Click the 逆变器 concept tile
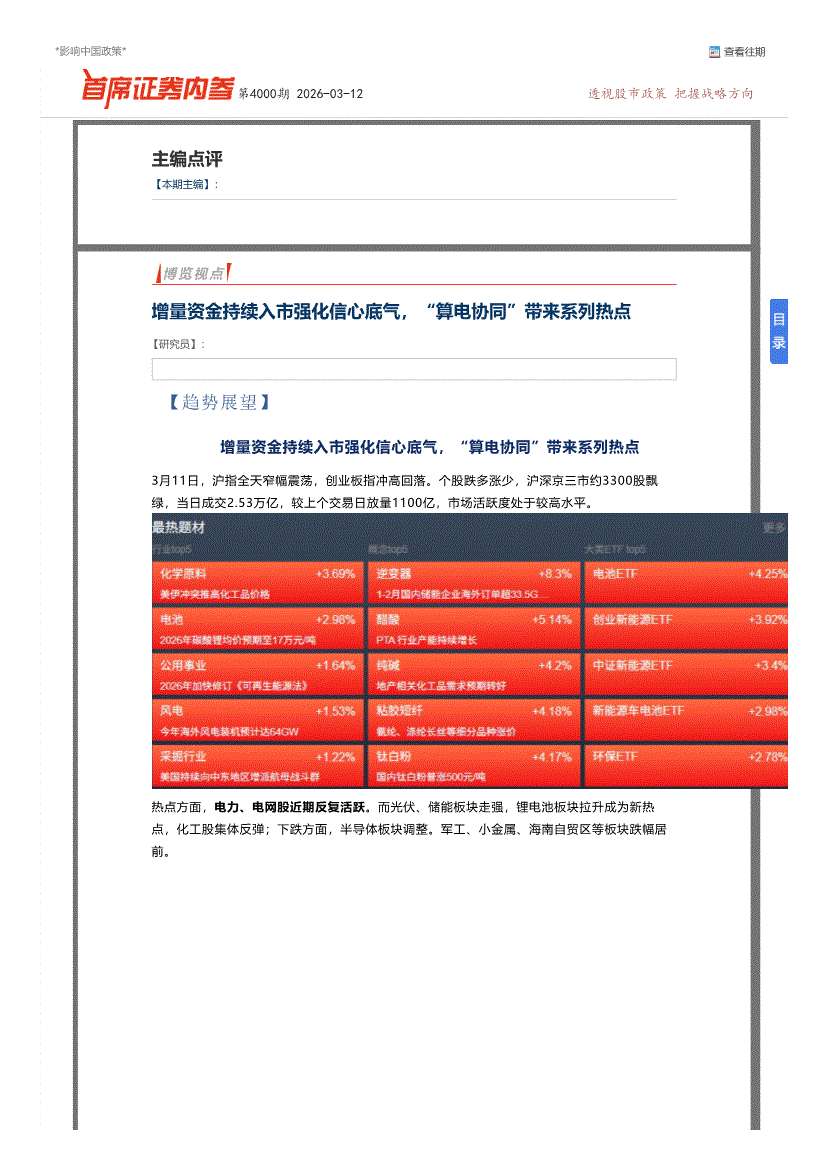The height and width of the screenshot is (1169, 826). [473, 583]
